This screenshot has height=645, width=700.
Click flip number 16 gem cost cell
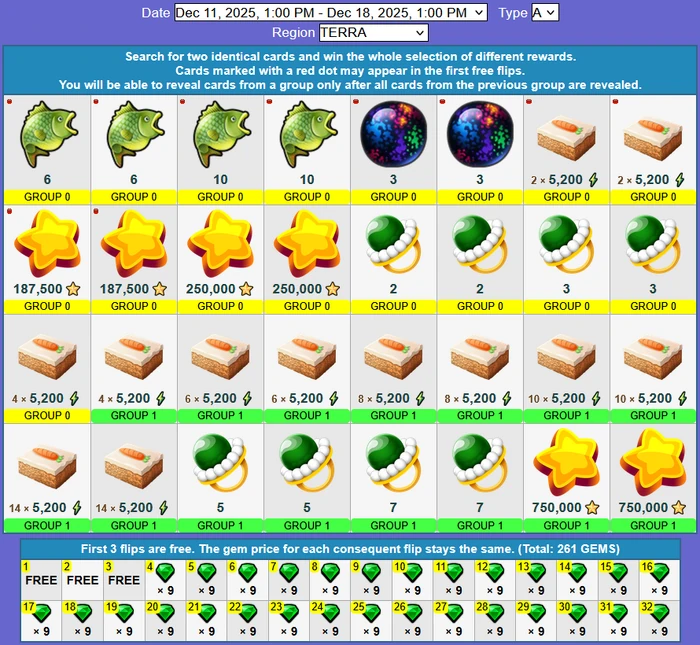coord(659,580)
